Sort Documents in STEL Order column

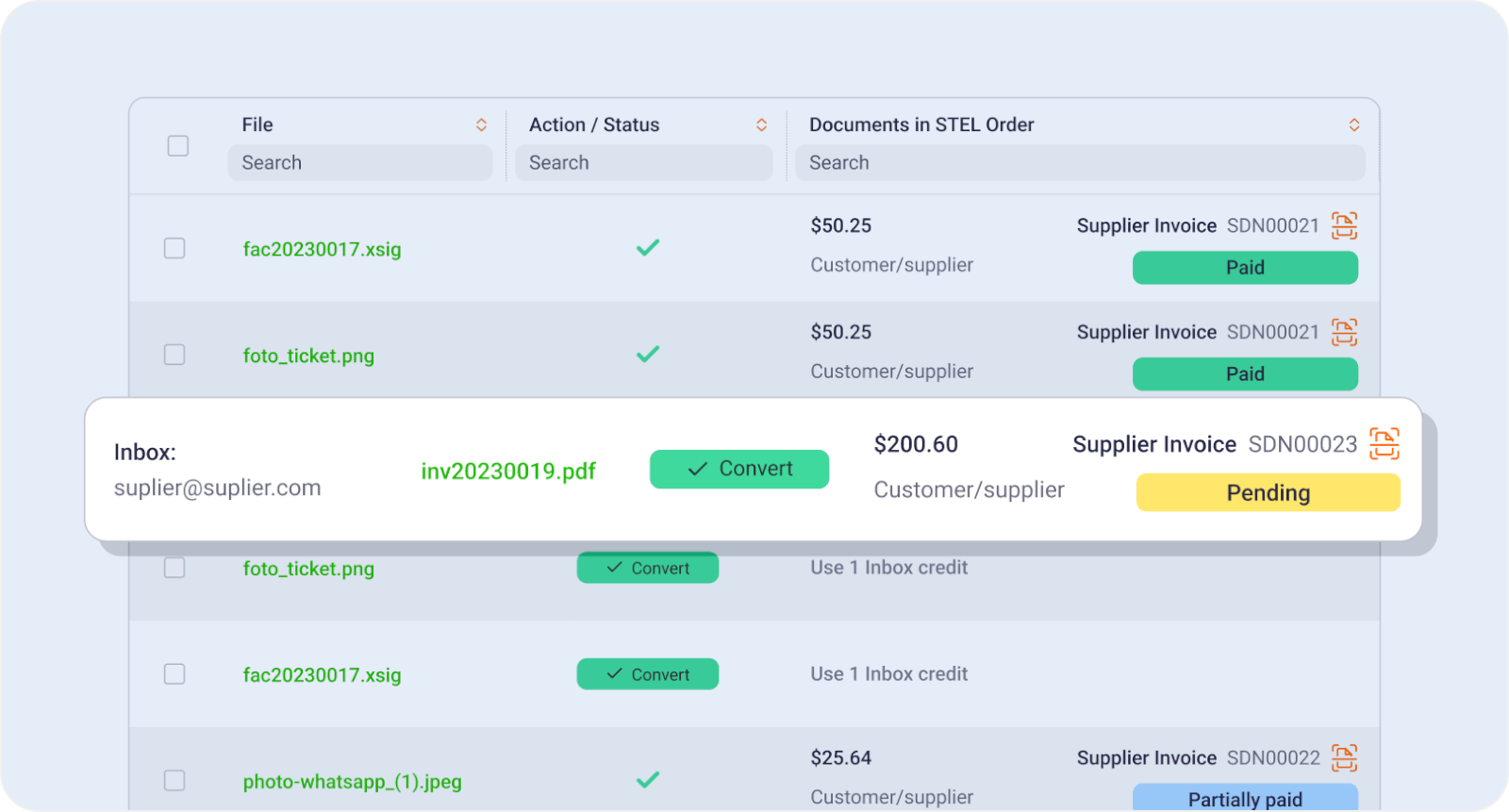tap(1353, 124)
